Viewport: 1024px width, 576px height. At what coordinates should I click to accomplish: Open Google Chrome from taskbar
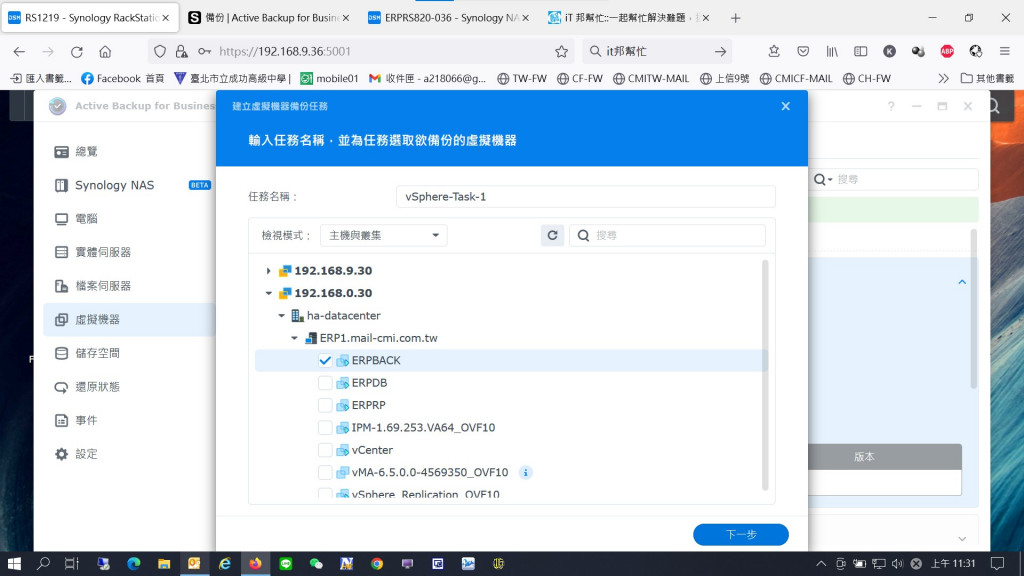[377, 564]
